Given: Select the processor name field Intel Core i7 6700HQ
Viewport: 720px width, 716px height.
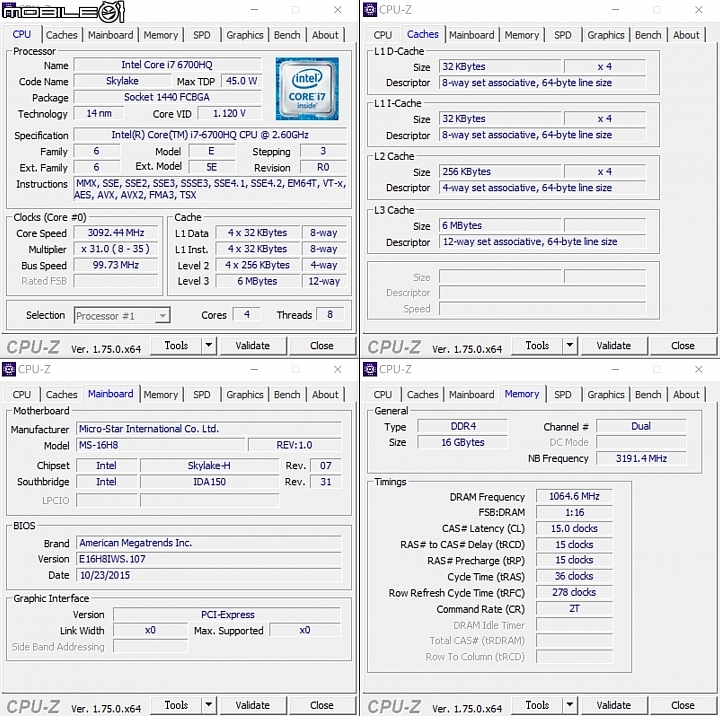Looking at the screenshot, I should click(167, 65).
